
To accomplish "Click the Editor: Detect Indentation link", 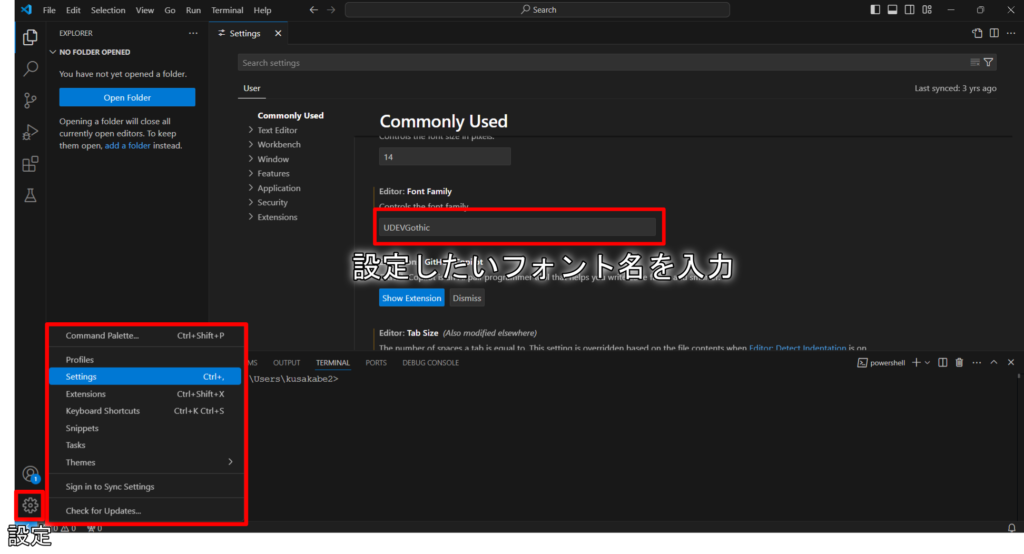I will click(797, 348).
